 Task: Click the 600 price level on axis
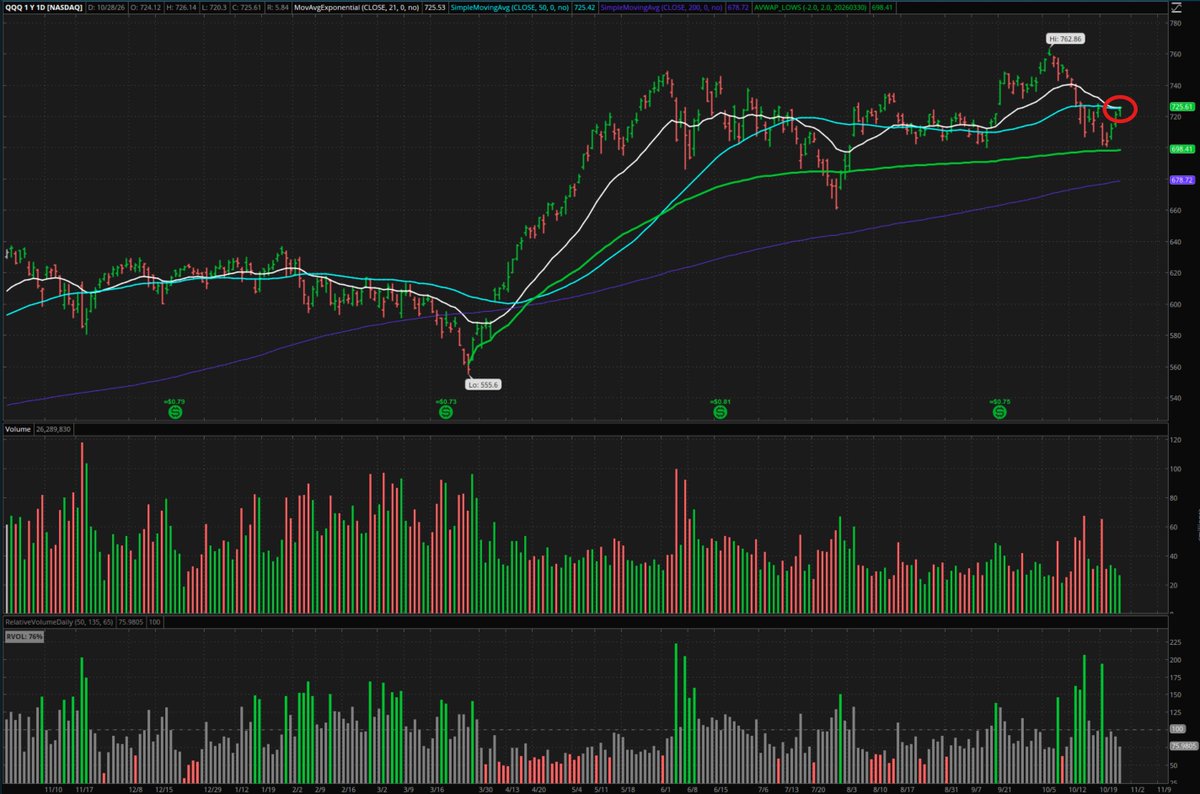(x=1176, y=304)
